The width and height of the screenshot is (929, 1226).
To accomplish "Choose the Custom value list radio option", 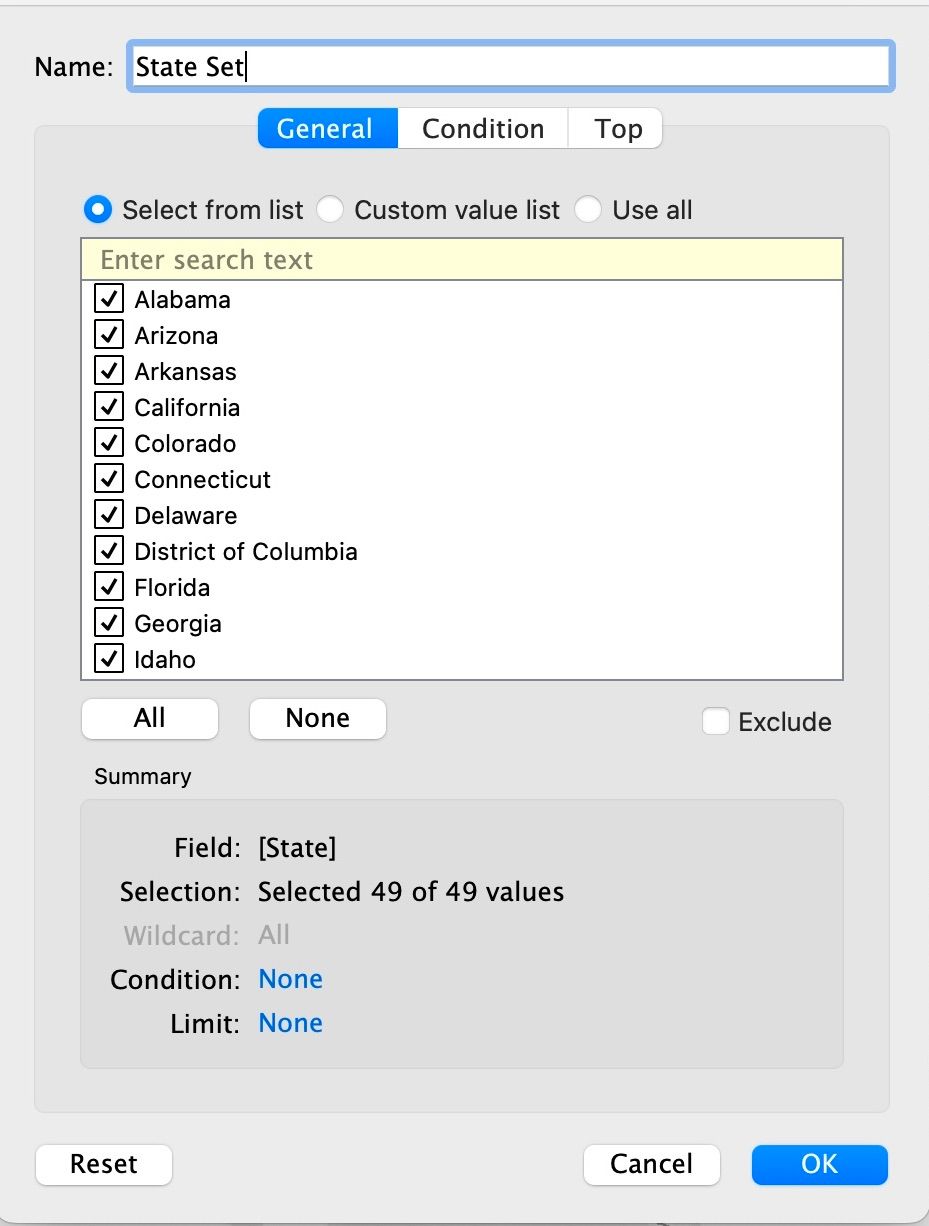I will coord(331,210).
